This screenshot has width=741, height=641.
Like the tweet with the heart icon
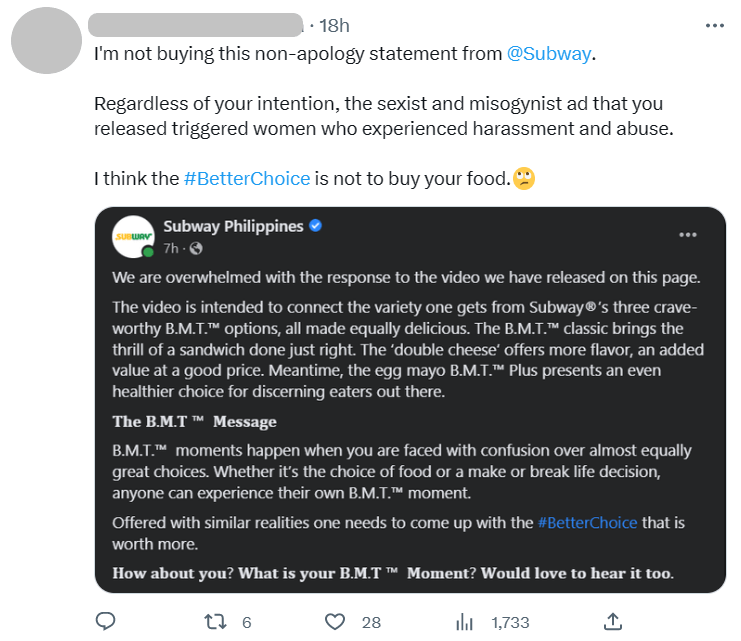pos(335,622)
